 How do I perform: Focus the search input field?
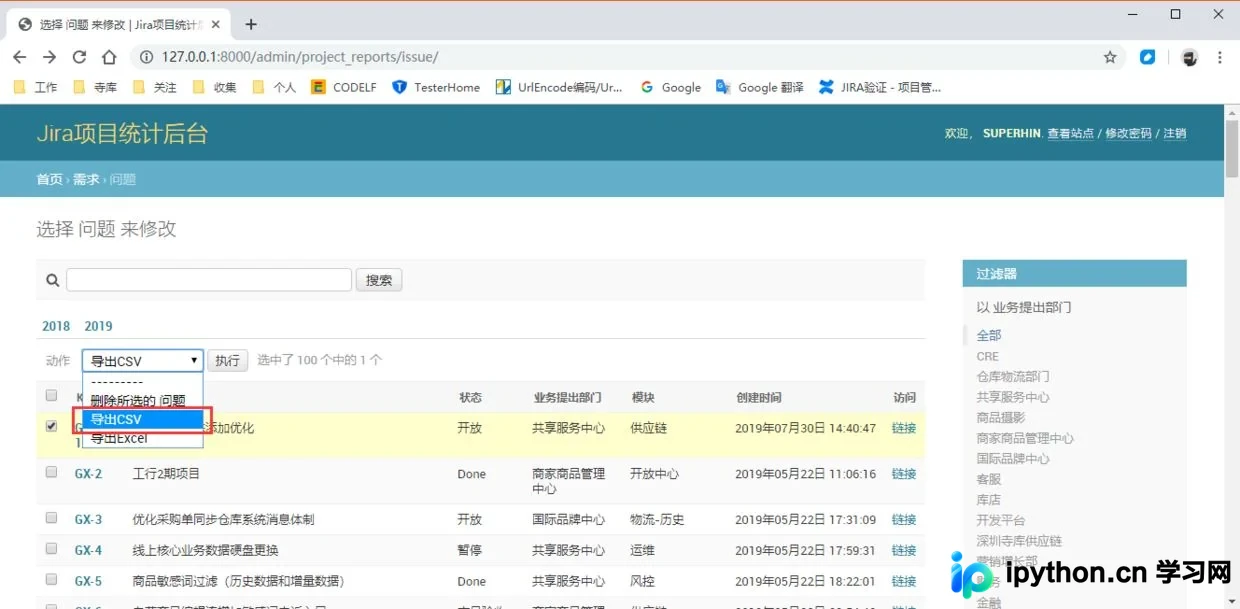tap(209, 280)
